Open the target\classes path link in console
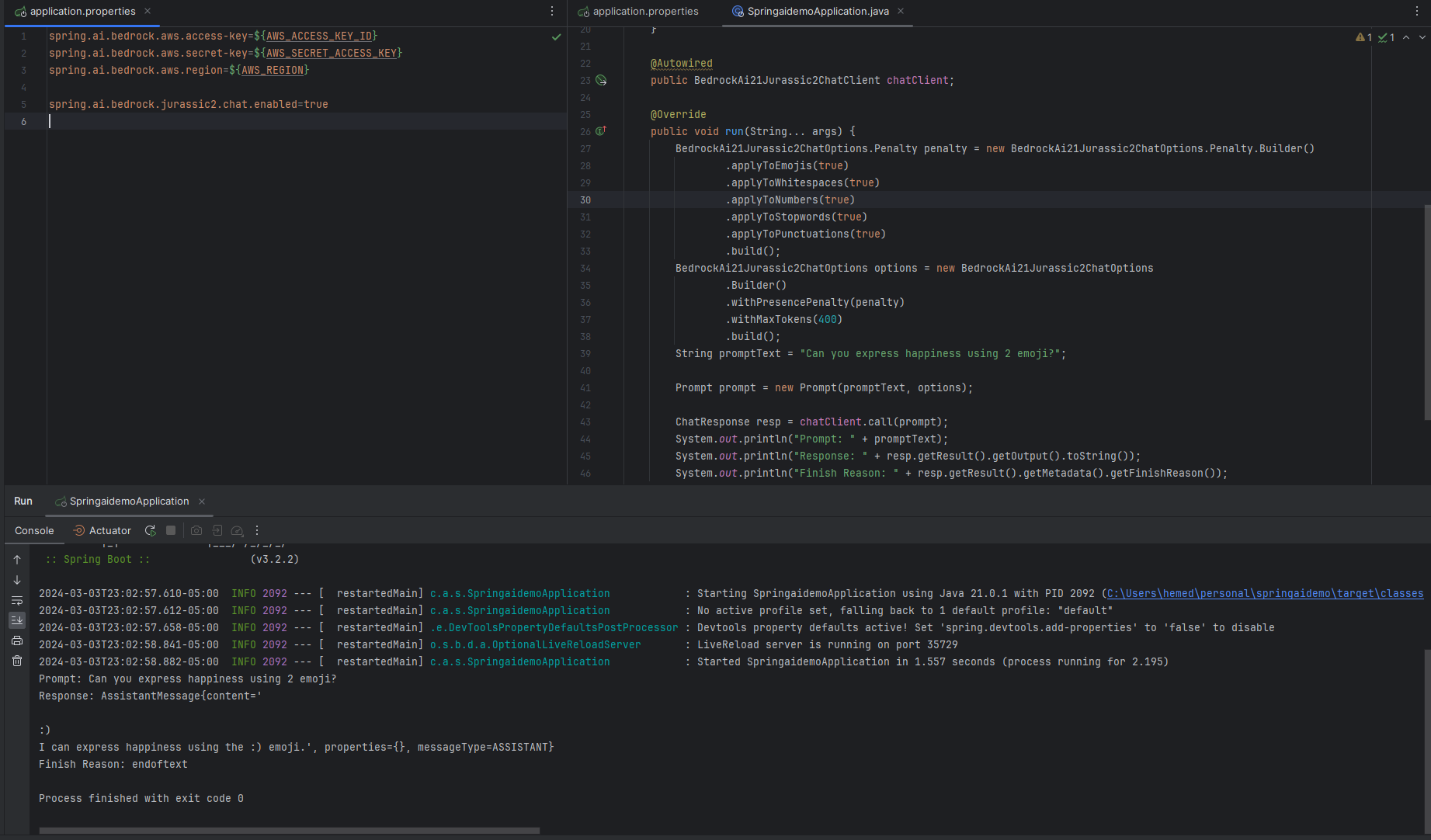Viewport: 1431px width, 840px height. pyautogui.click(x=1265, y=593)
